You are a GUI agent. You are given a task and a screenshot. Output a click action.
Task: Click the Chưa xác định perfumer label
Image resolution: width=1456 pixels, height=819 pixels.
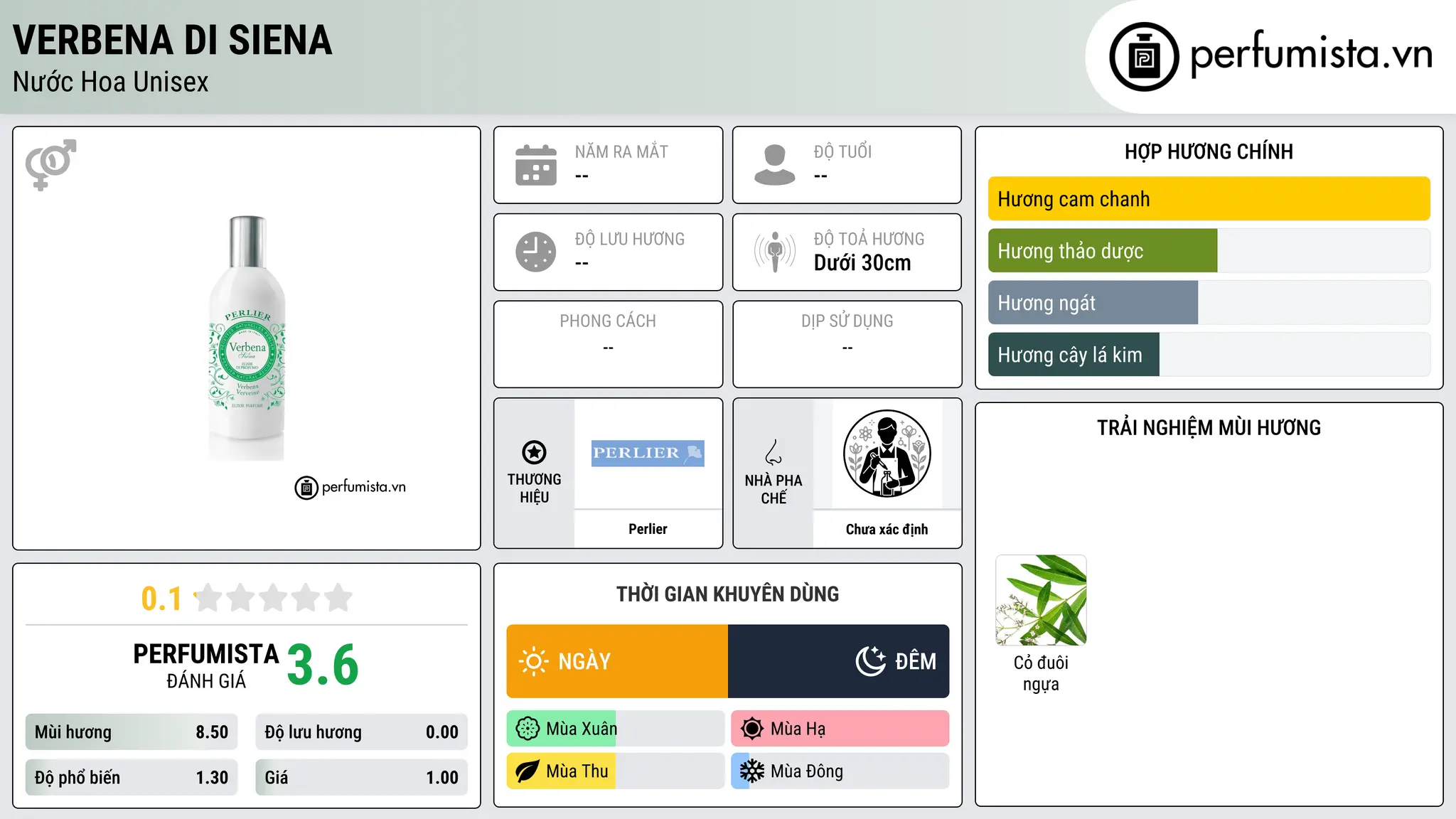point(887,529)
